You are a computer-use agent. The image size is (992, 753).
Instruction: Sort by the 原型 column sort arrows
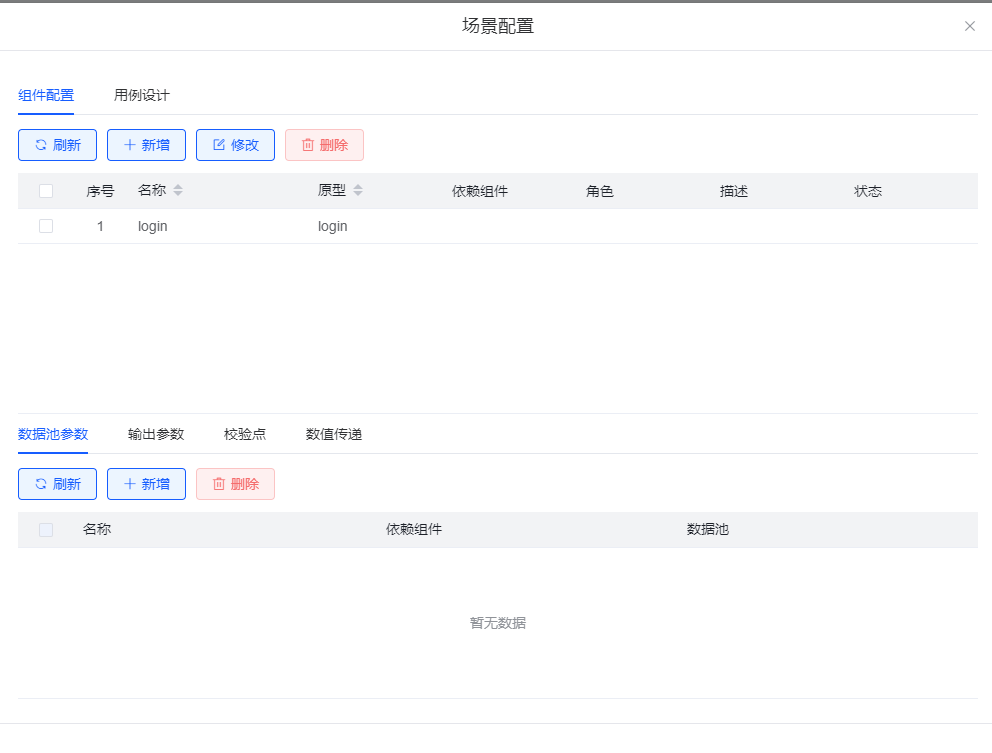(358, 191)
